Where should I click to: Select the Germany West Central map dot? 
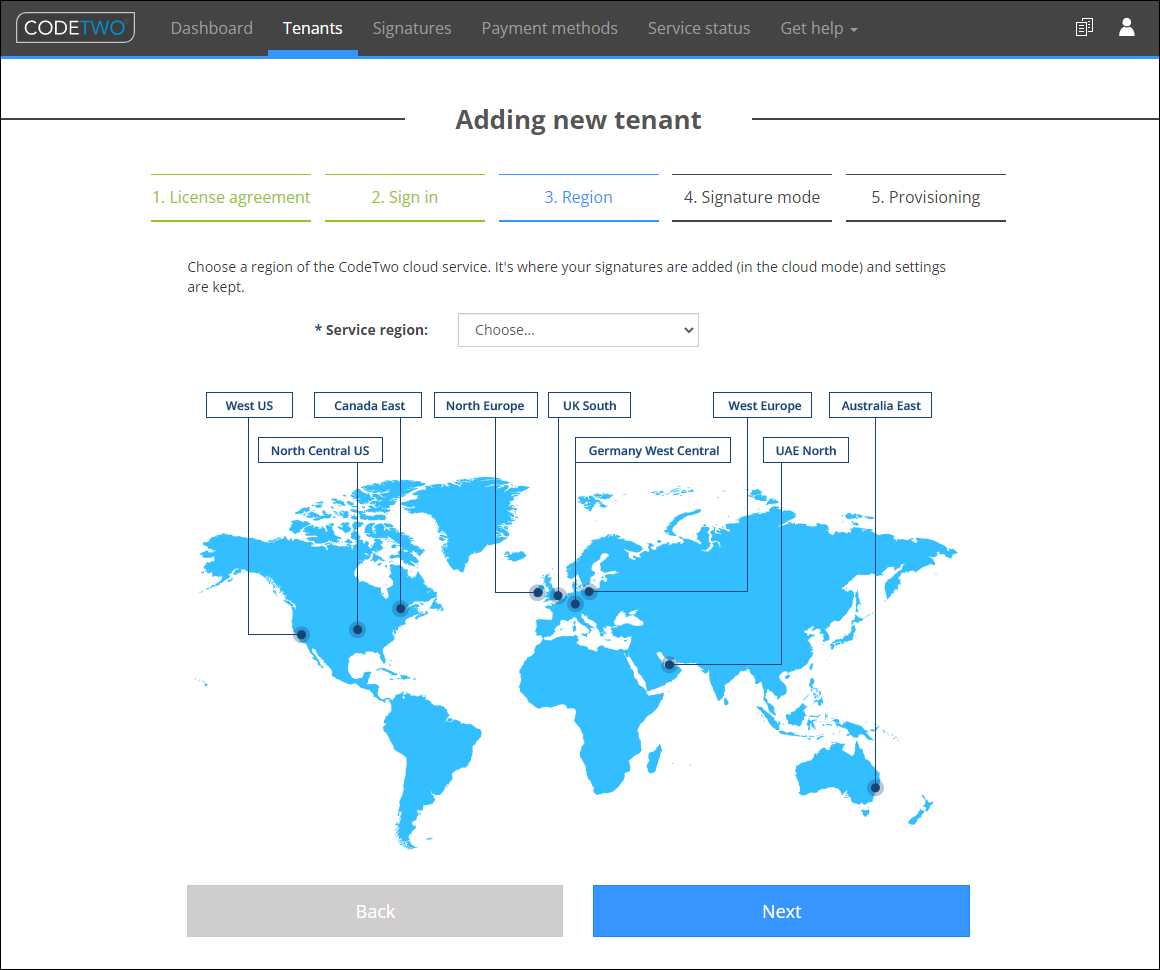[x=575, y=604]
